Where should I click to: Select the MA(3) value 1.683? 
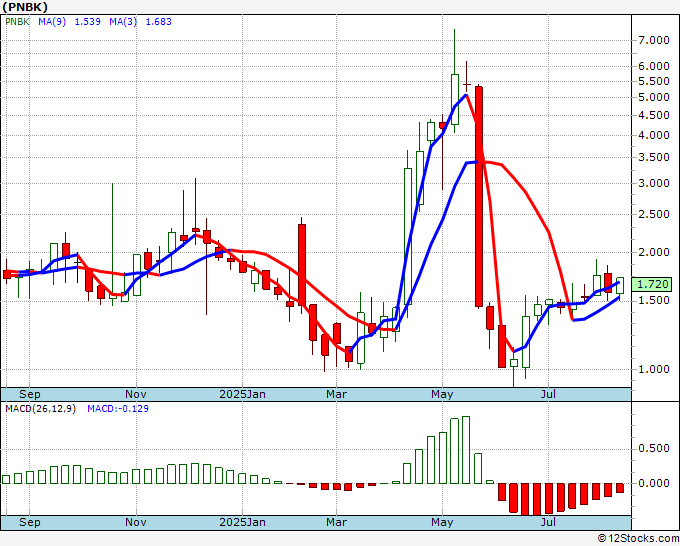point(159,22)
